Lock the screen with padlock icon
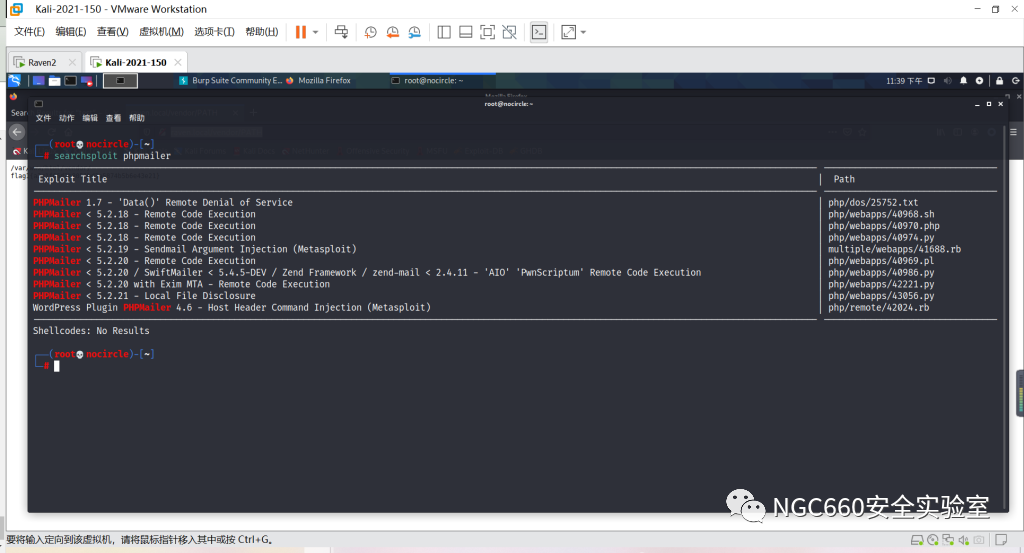This screenshot has height=553, width=1024. click(x=999, y=81)
